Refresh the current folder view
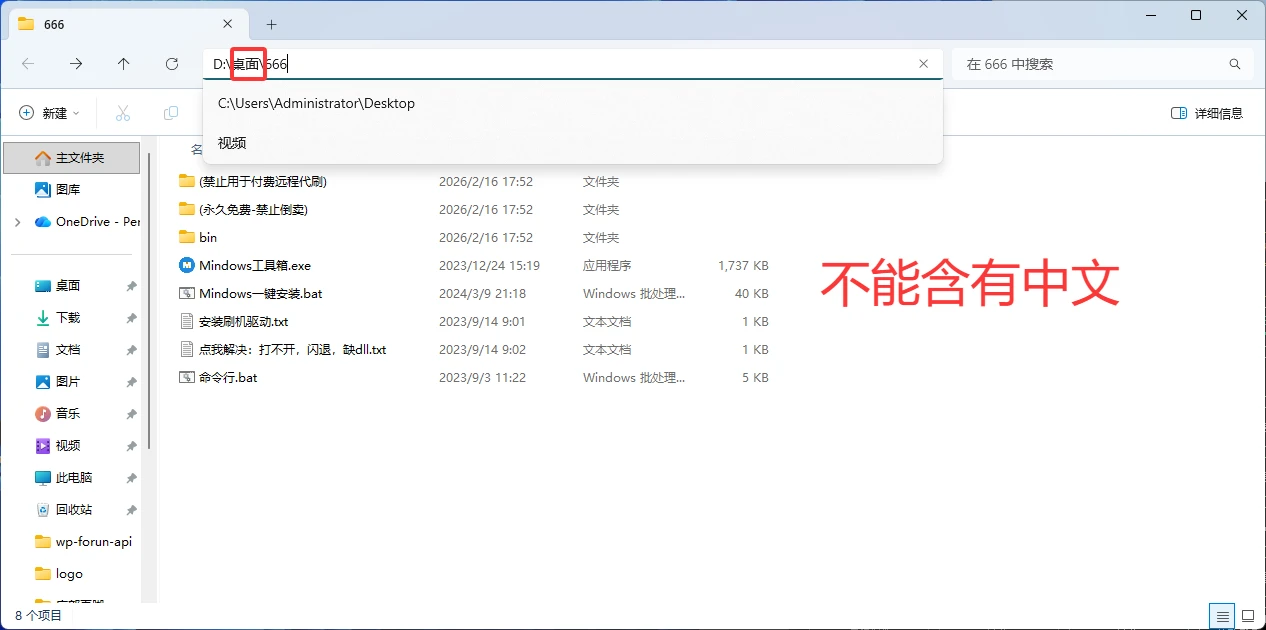This screenshot has height=630, width=1266. coord(172,64)
